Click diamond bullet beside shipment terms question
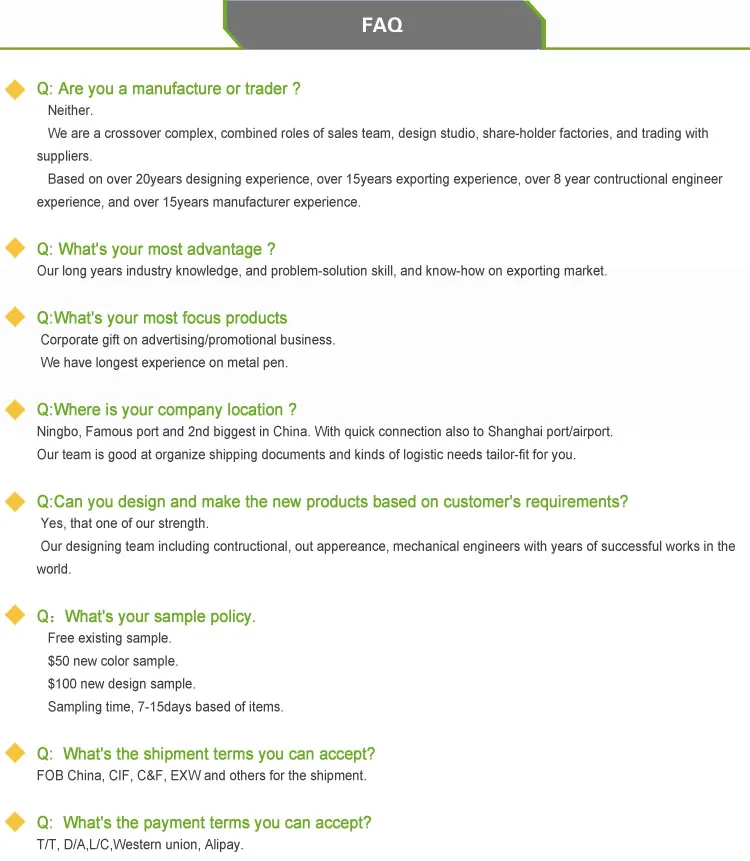Screen dimensions: 750x861 15,753
